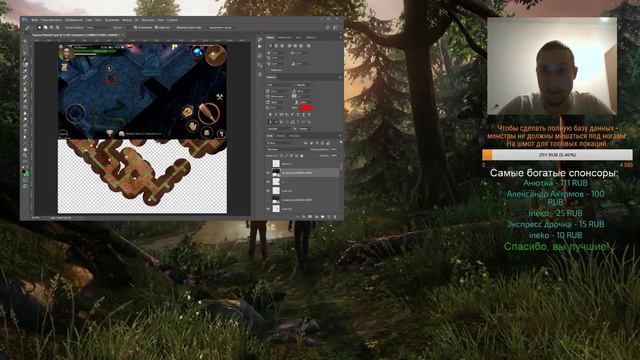The image size is (640, 360).
Task: Open the anti-aliasing method dropdown in Character panel
Action: coord(305,129)
